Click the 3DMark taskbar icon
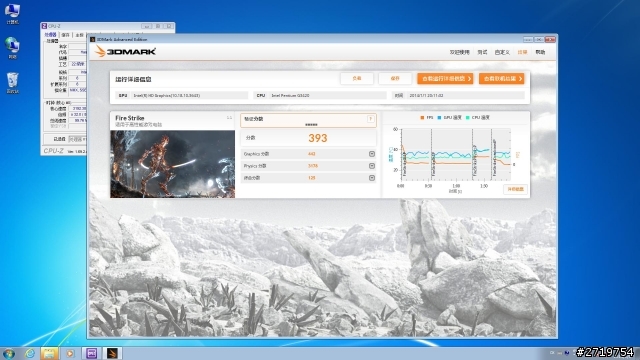The height and width of the screenshot is (360, 640). tap(112, 353)
